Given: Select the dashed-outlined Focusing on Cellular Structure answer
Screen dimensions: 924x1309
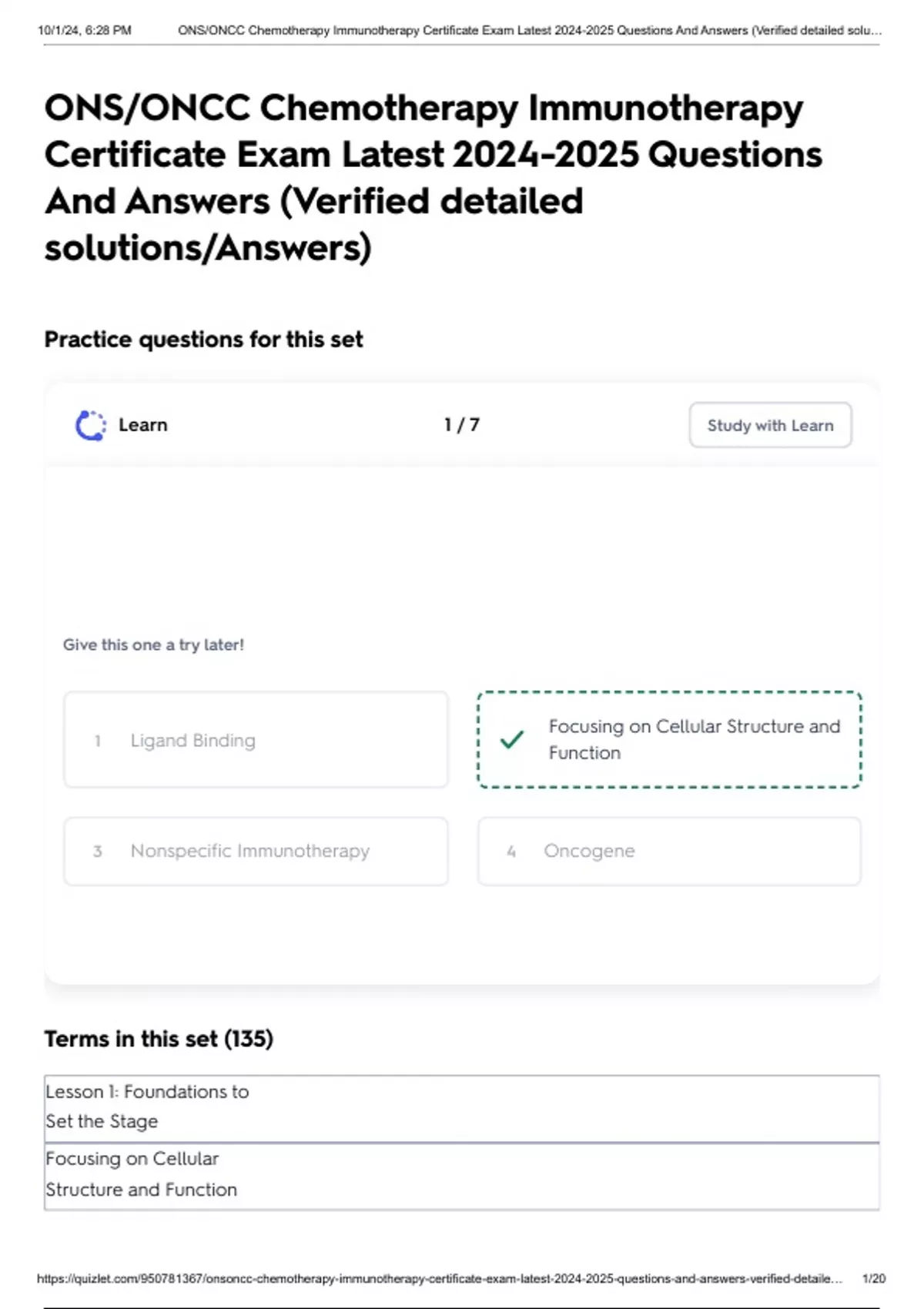Looking at the screenshot, I should click(693, 739).
